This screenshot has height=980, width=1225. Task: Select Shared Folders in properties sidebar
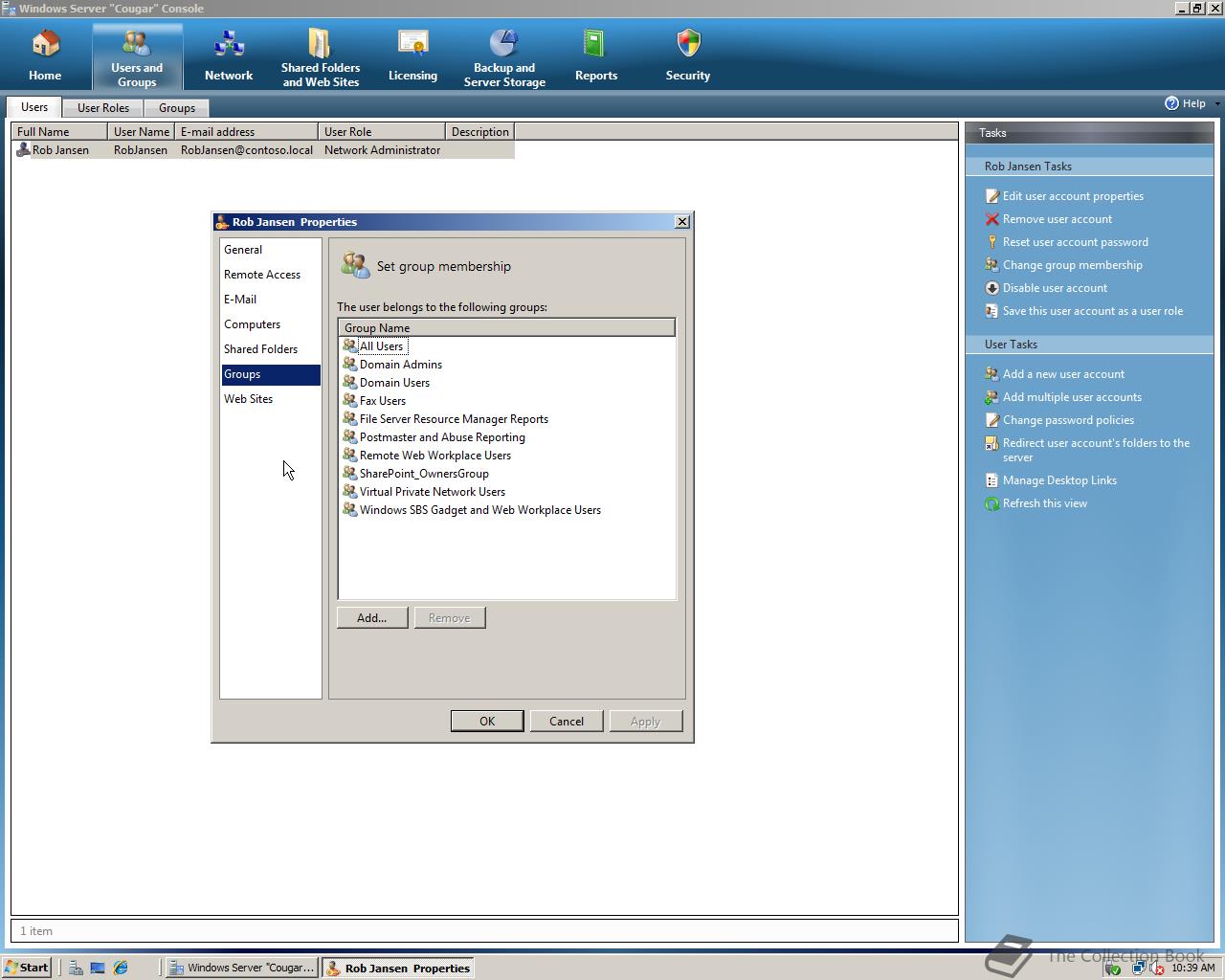(271, 349)
